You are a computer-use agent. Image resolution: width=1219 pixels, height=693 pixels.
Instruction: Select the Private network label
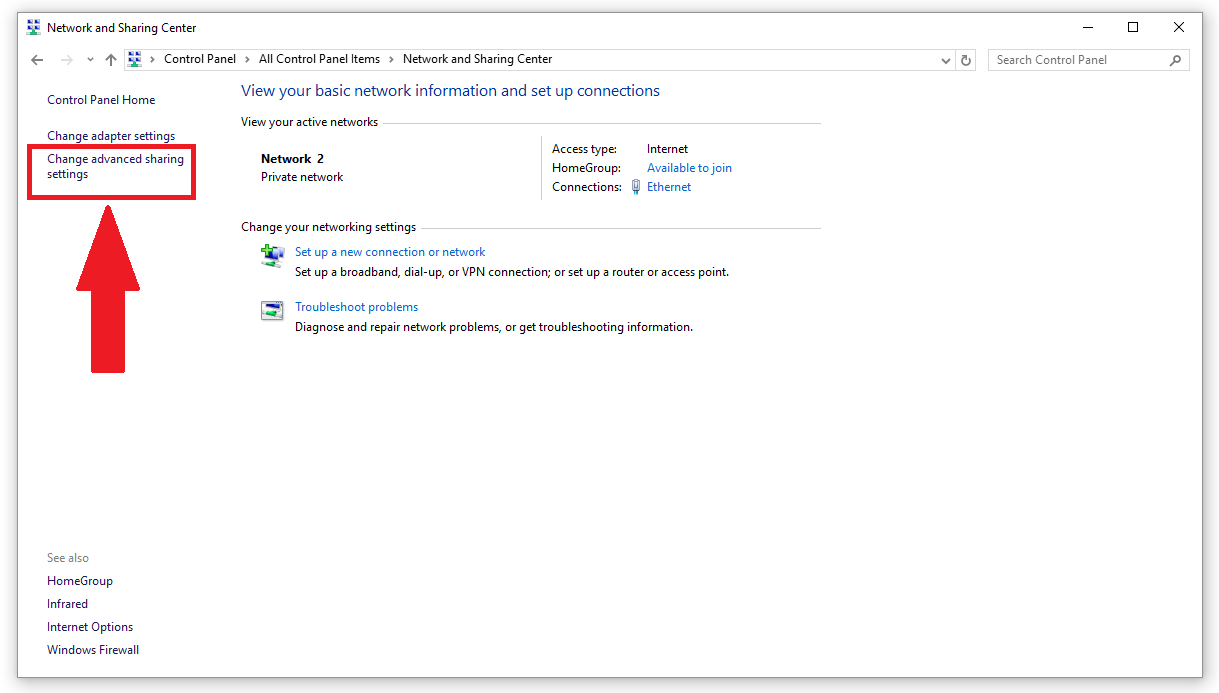(x=302, y=177)
